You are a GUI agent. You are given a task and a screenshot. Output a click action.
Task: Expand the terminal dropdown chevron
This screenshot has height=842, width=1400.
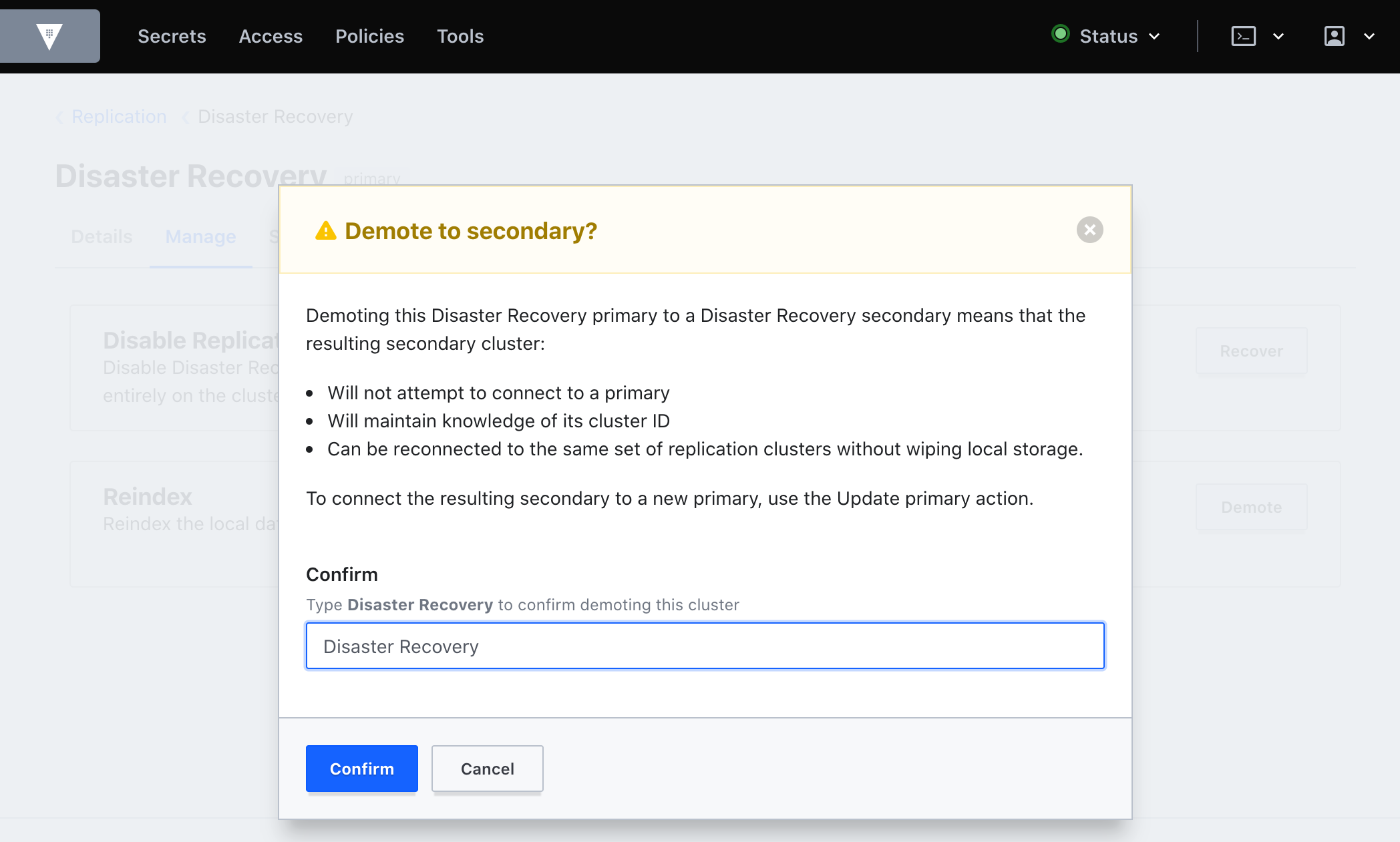click(x=1277, y=36)
